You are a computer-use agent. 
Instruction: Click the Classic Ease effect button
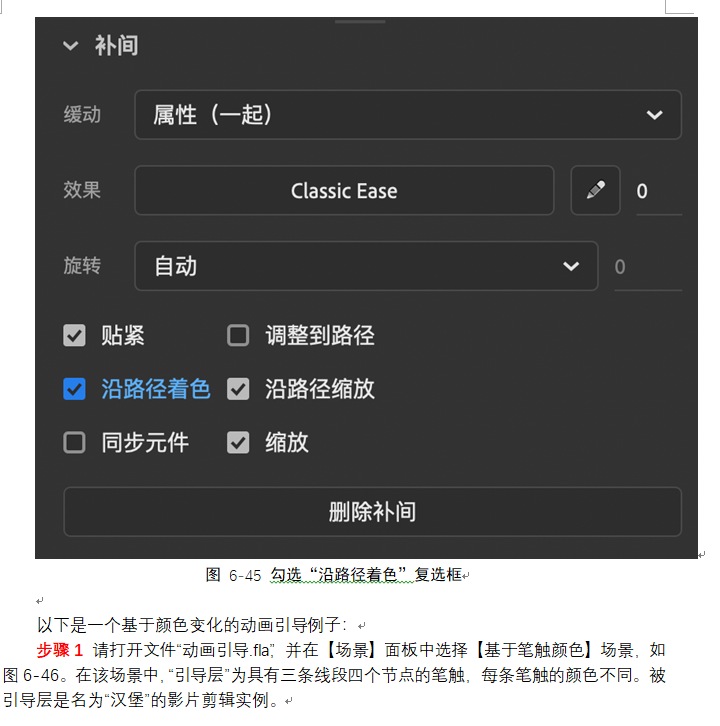pyautogui.click(x=344, y=190)
